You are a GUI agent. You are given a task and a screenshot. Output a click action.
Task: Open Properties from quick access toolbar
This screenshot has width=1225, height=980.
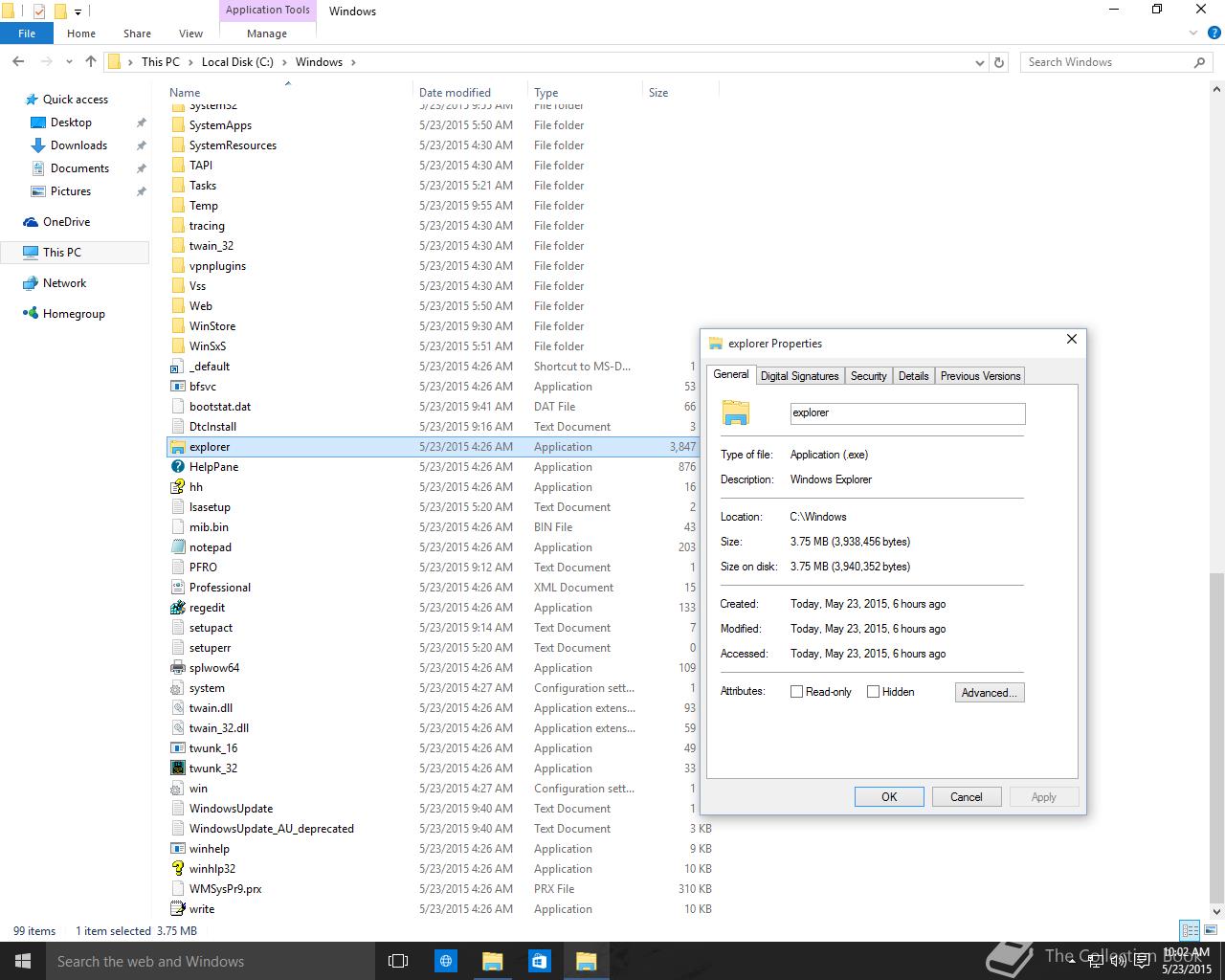[38, 11]
